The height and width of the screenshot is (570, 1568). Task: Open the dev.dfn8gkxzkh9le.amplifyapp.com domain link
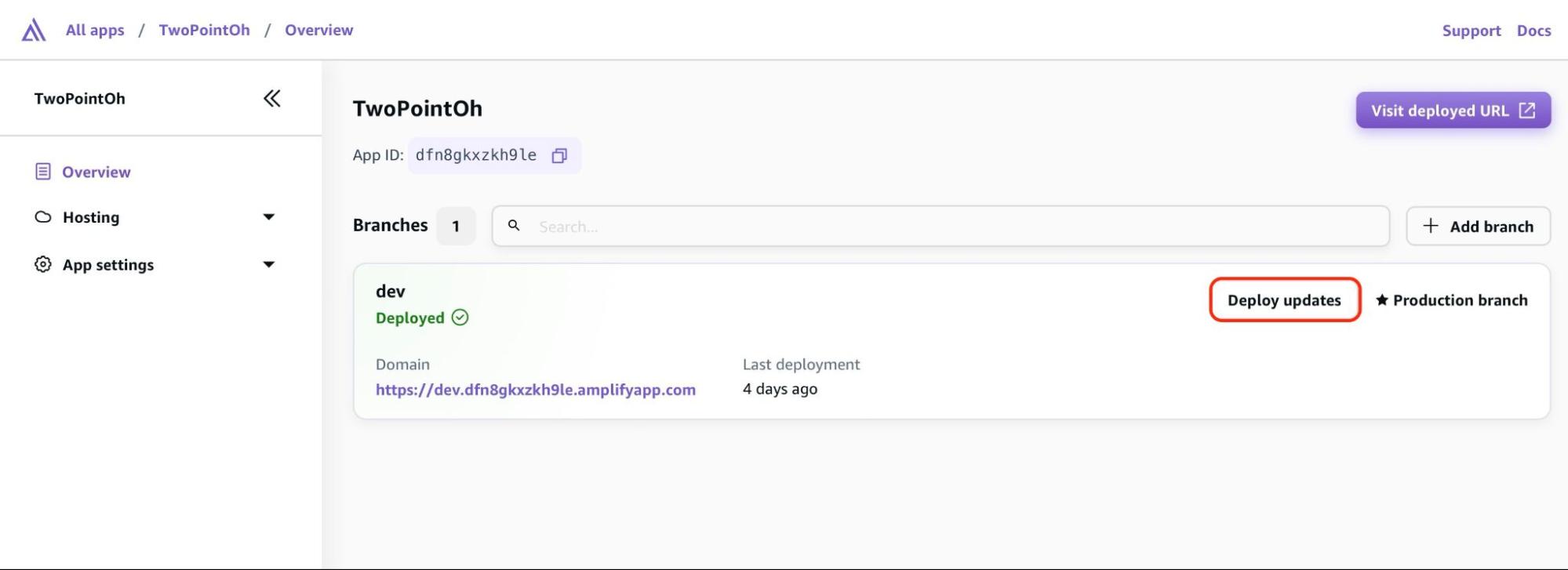click(x=536, y=390)
